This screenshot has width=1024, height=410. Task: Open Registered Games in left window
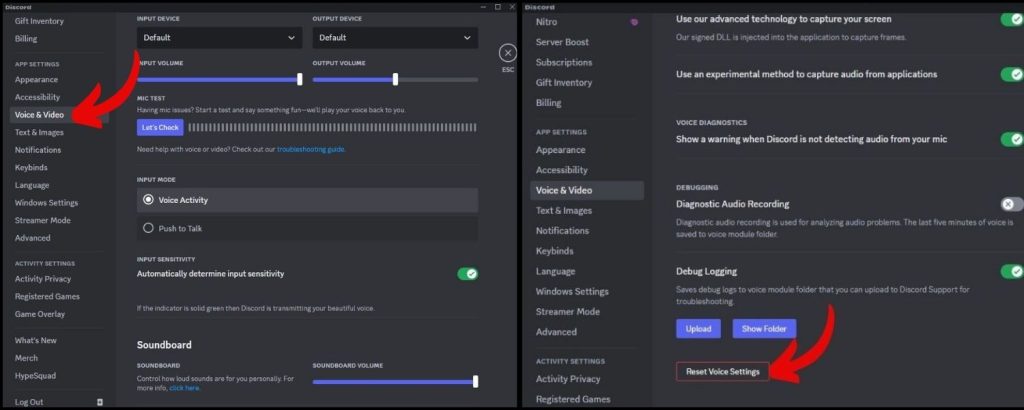[47, 297]
